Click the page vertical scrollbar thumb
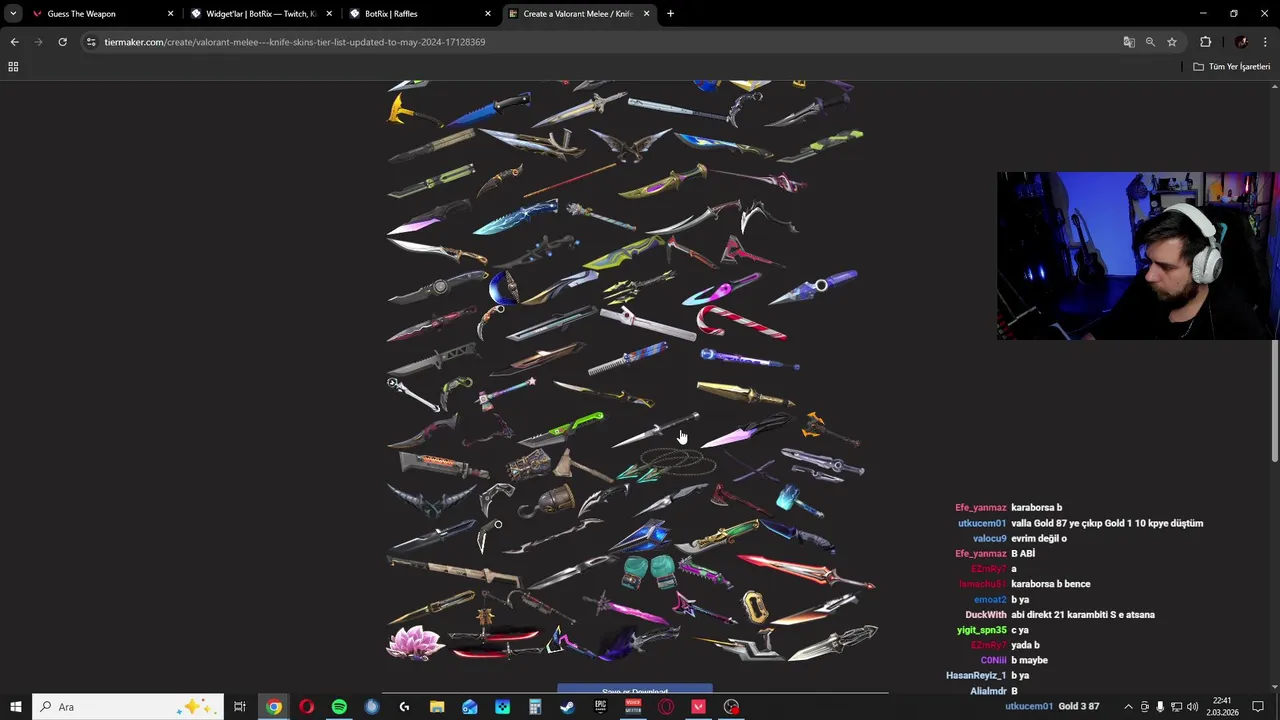This screenshot has width=1280, height=720. (x=1275, y=400)
